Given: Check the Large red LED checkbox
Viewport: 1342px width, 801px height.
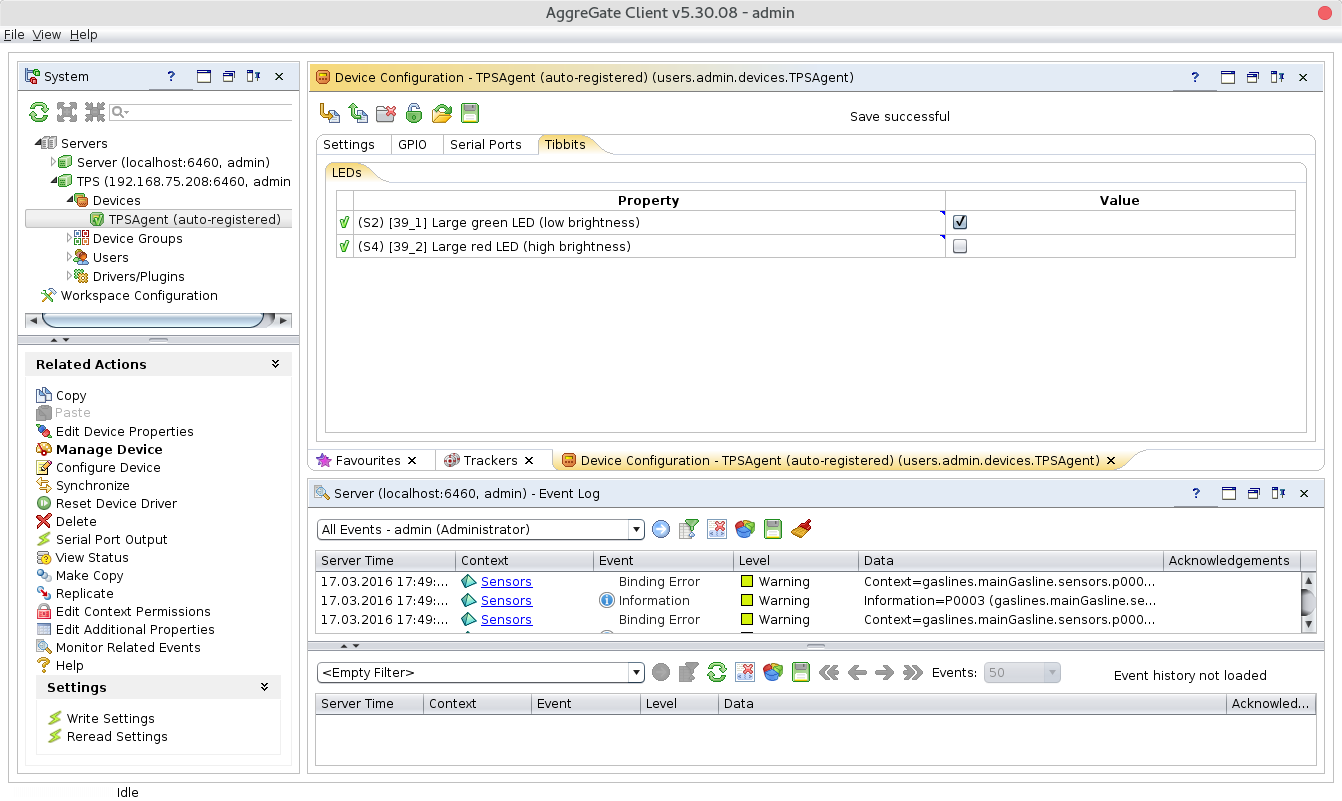Looking at the screenshot, I should 960,246.
